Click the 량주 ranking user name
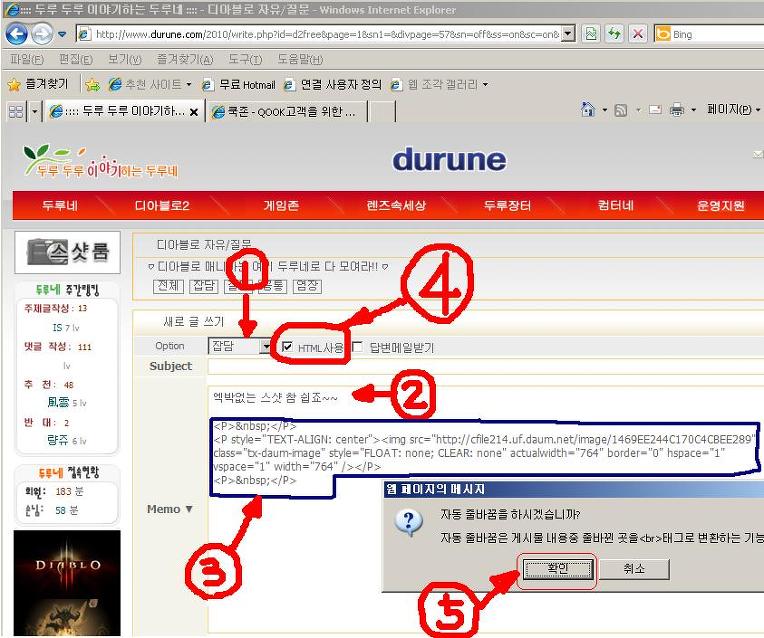This screenshot has height=638, width=764. click(x=57, y=440)
